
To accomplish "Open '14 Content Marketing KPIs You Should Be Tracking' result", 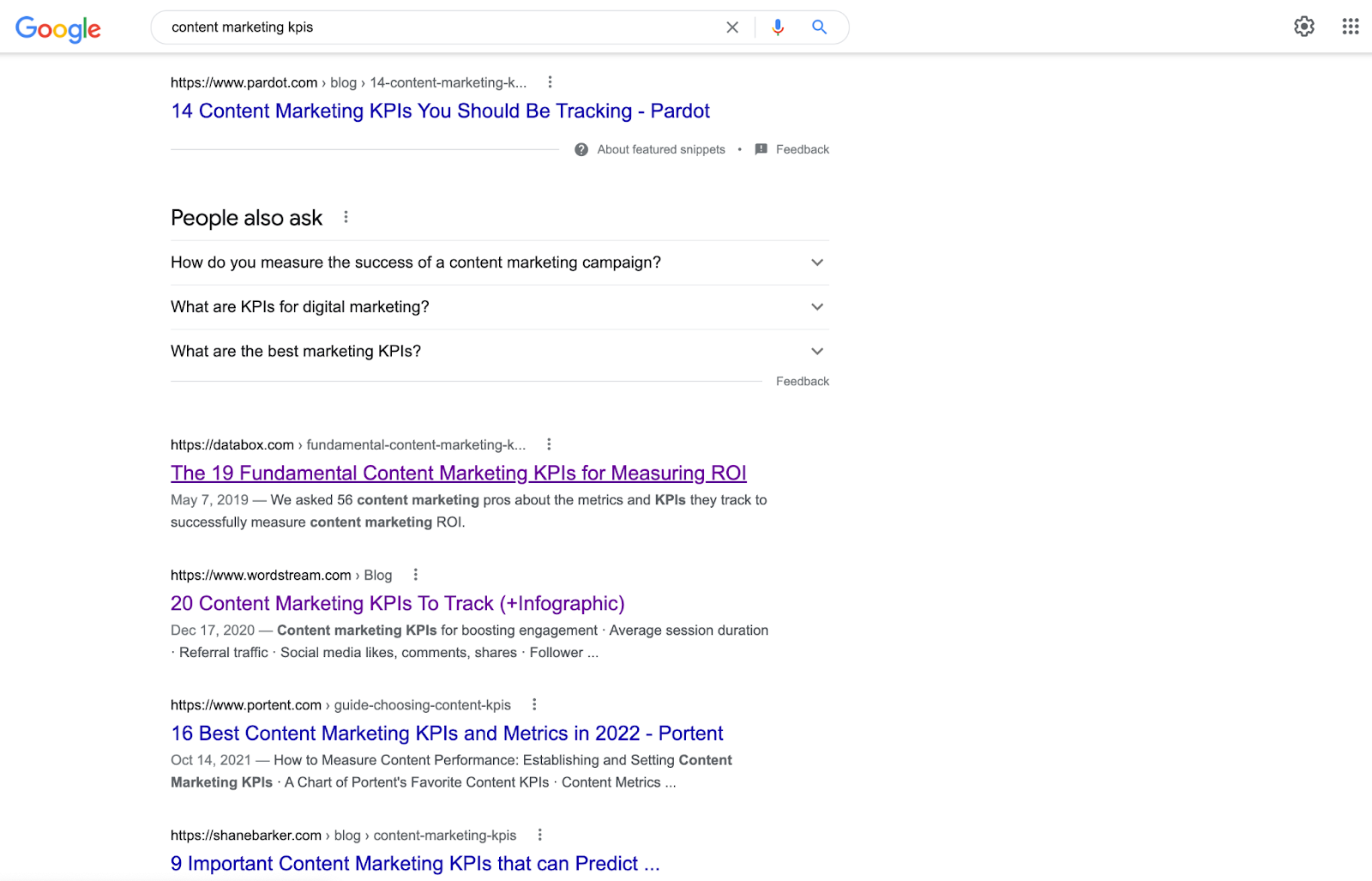I will (440, 111).
